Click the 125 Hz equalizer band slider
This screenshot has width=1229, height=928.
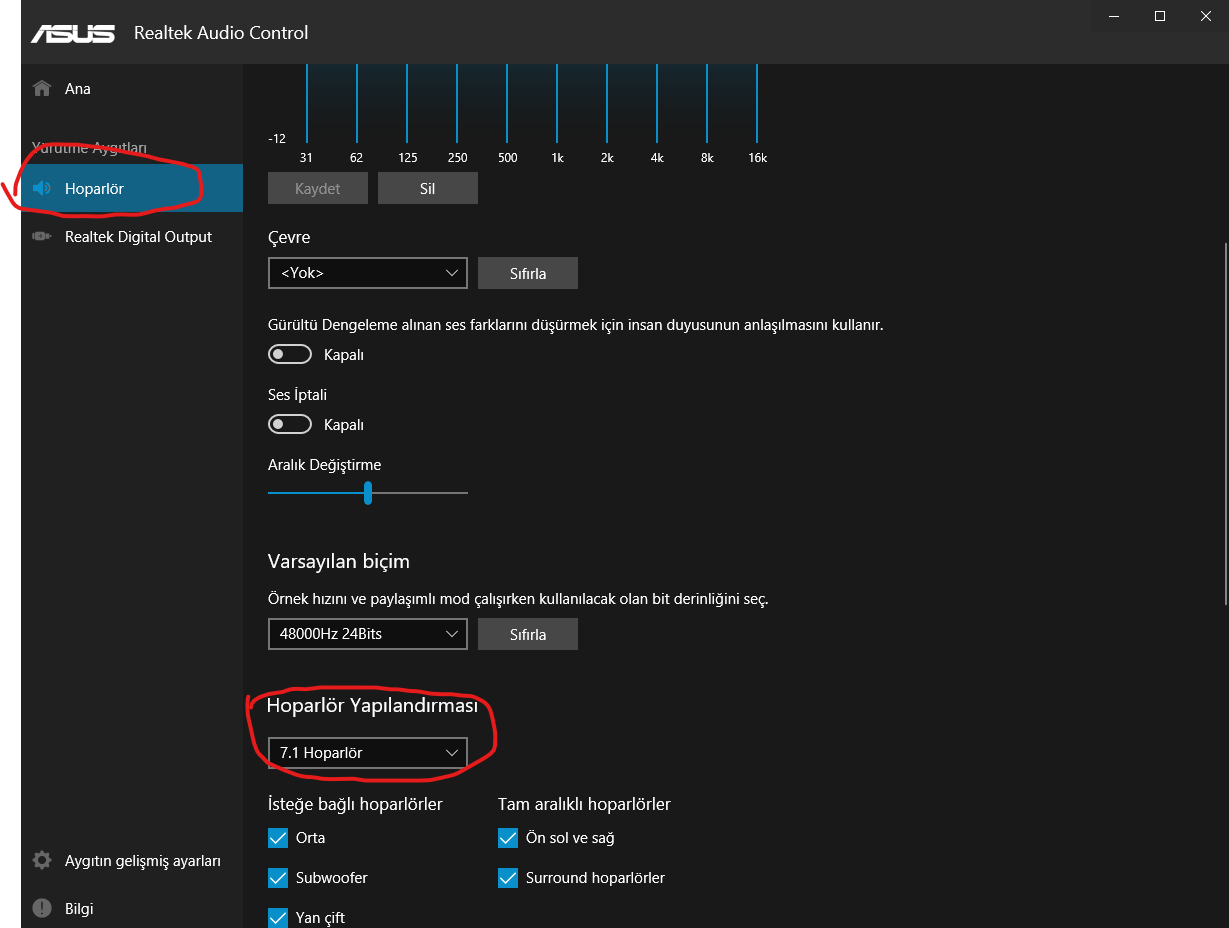pyautogui.click(x=407, y=103)
